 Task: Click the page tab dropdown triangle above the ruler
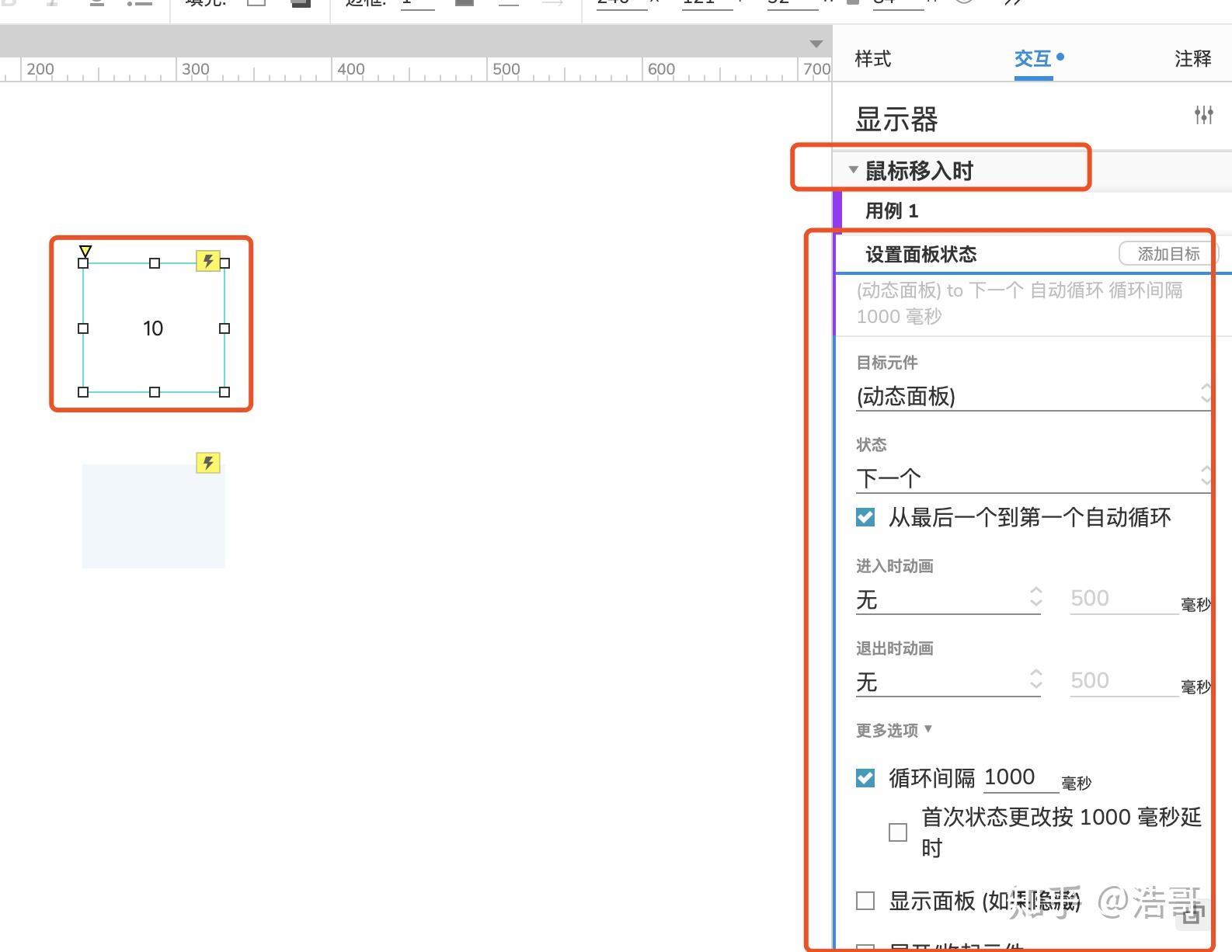click(816, 43)
